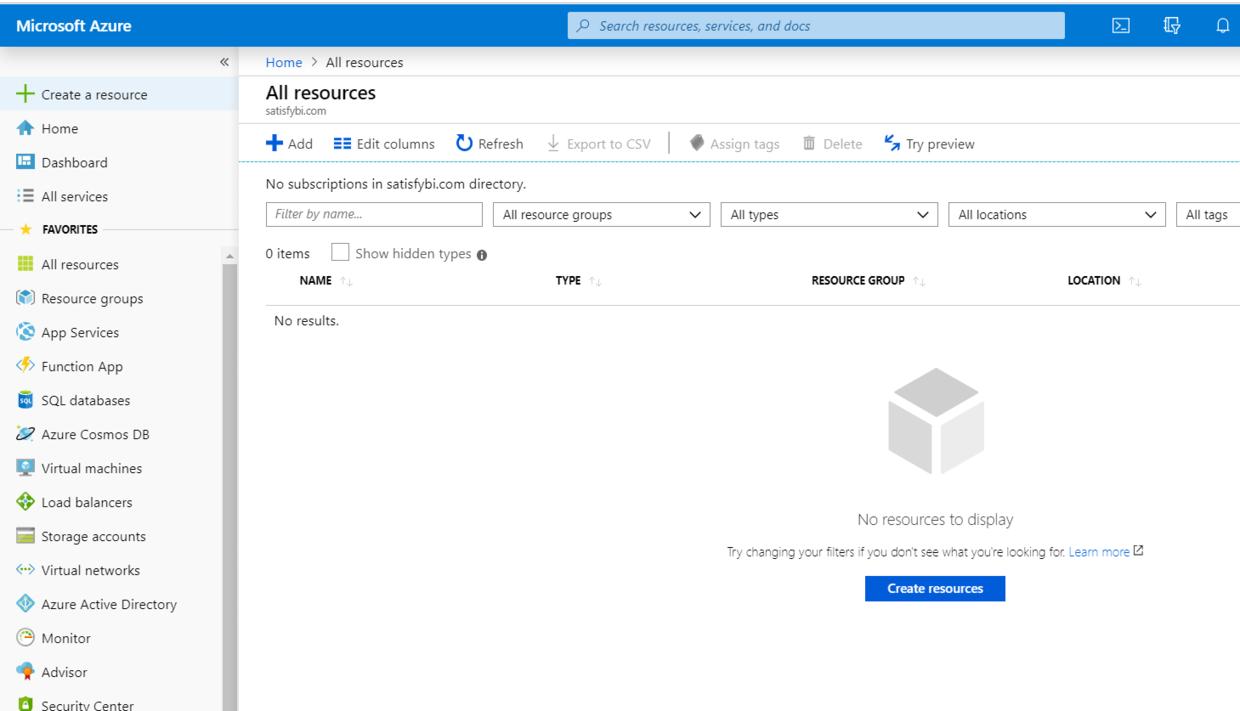Open Notifications bell
This screenshot has height=711, width=1240.
point(1221,26)
